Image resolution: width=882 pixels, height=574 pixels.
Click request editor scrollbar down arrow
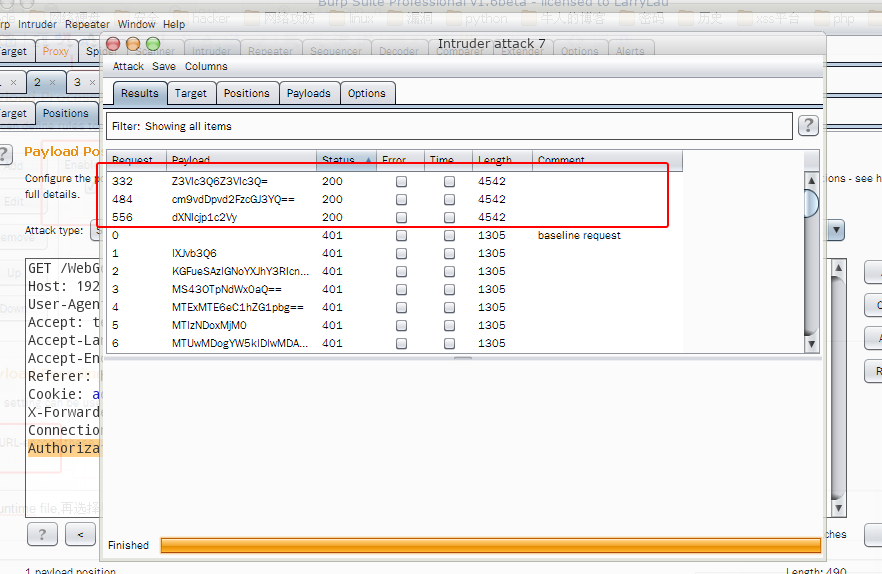838,509
